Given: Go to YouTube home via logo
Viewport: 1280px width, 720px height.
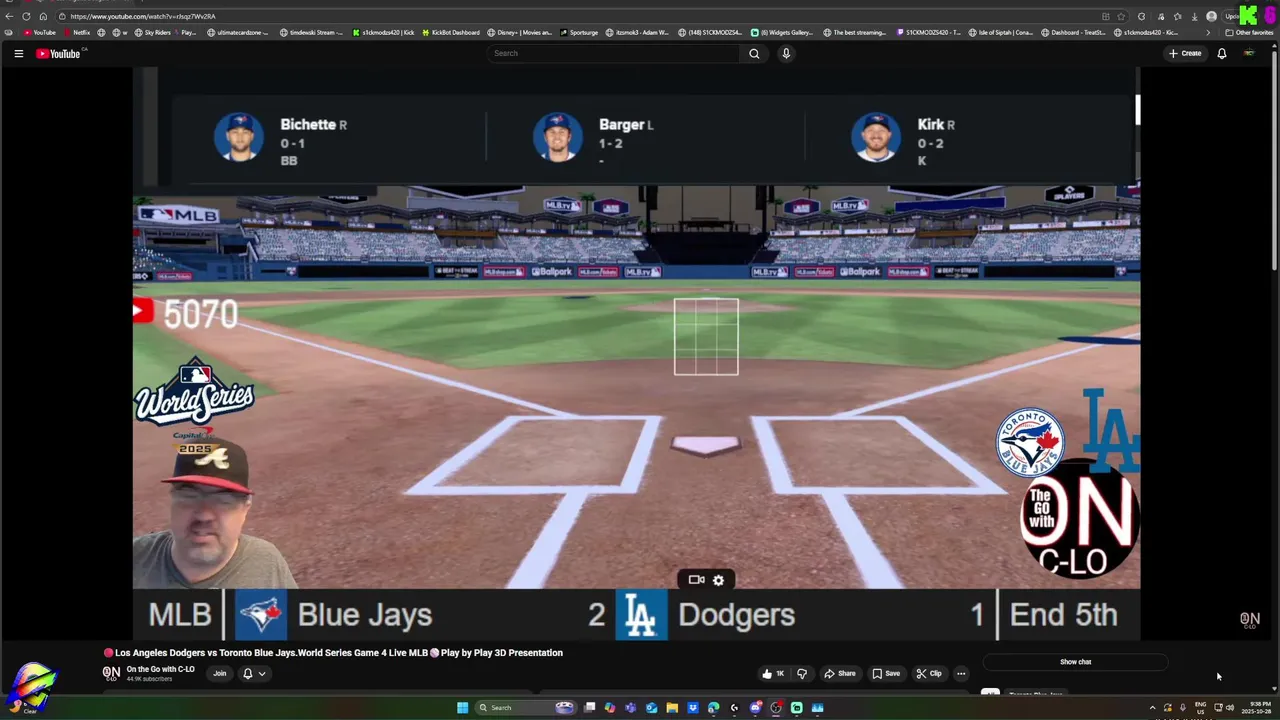Looking at the screenshot, I should 58,53.
